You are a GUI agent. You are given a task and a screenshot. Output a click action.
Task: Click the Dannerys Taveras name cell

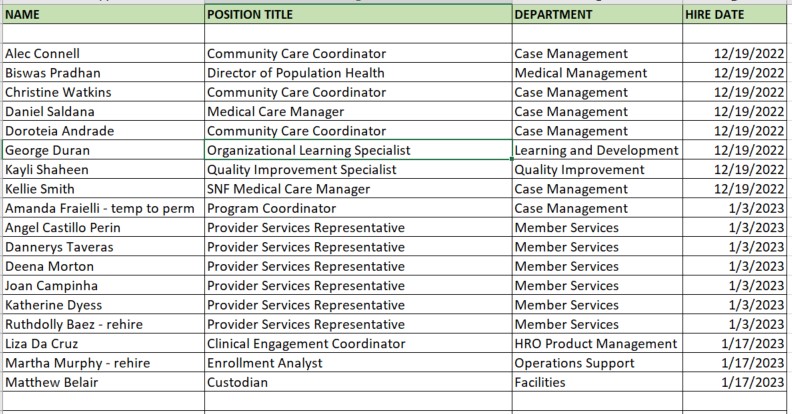[x=104, y=247]
